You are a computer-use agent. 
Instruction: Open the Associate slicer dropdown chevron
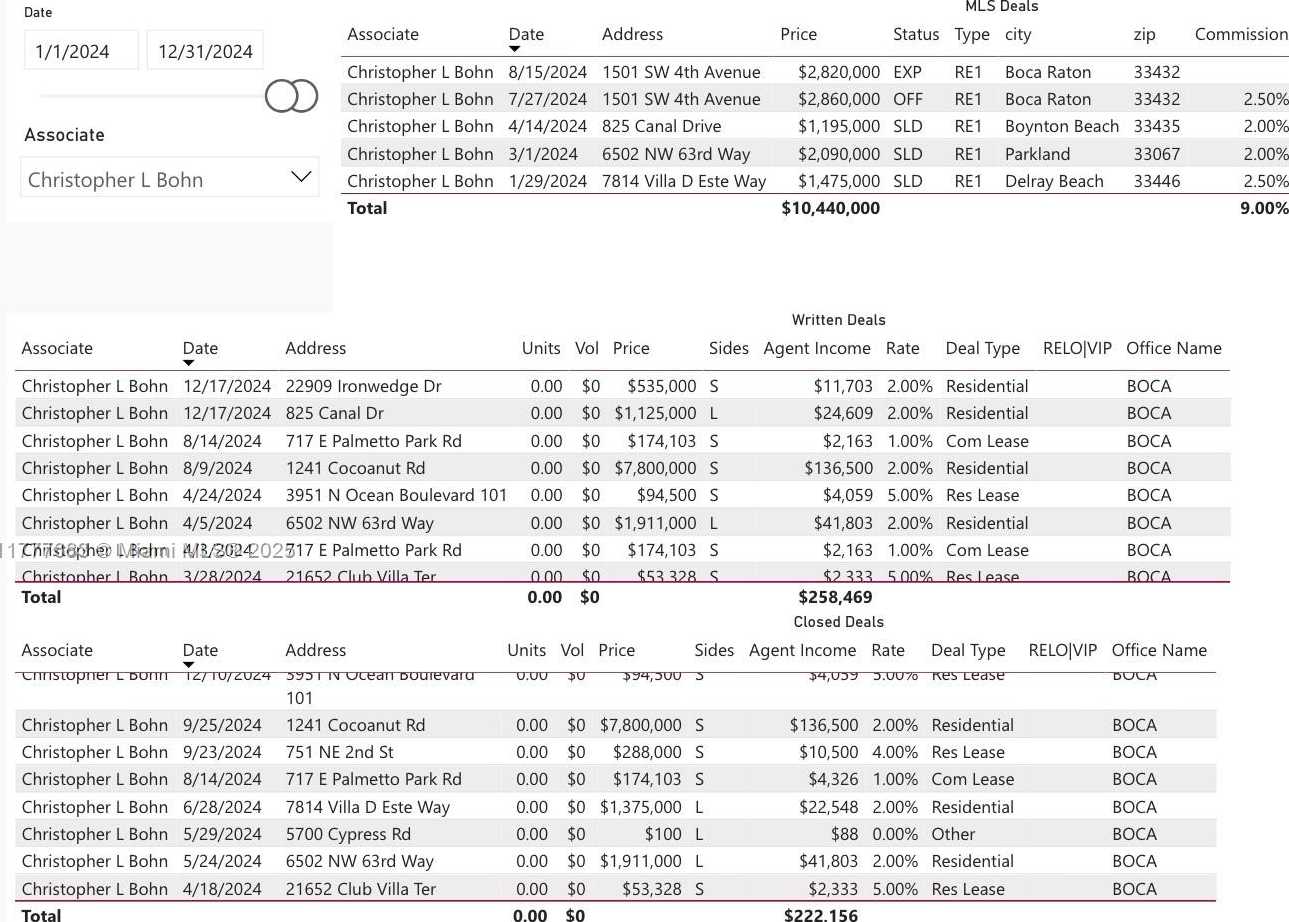(300, 177)
